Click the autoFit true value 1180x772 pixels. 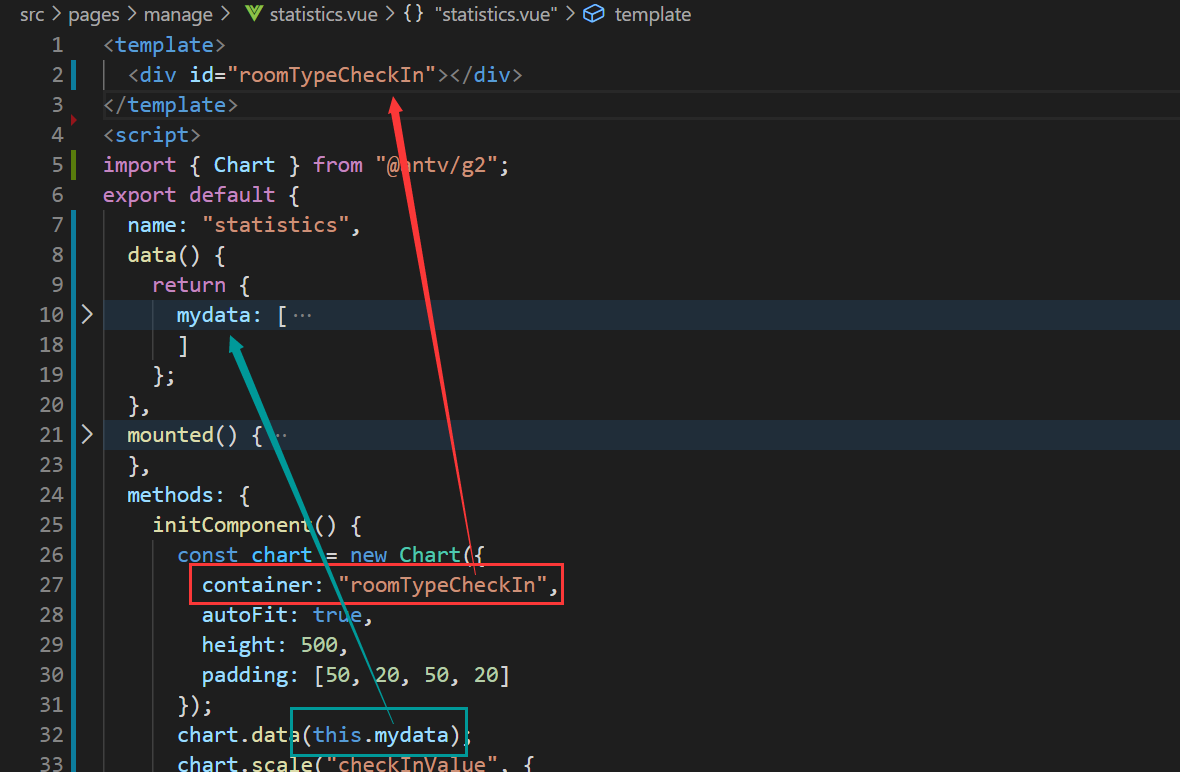337,615
